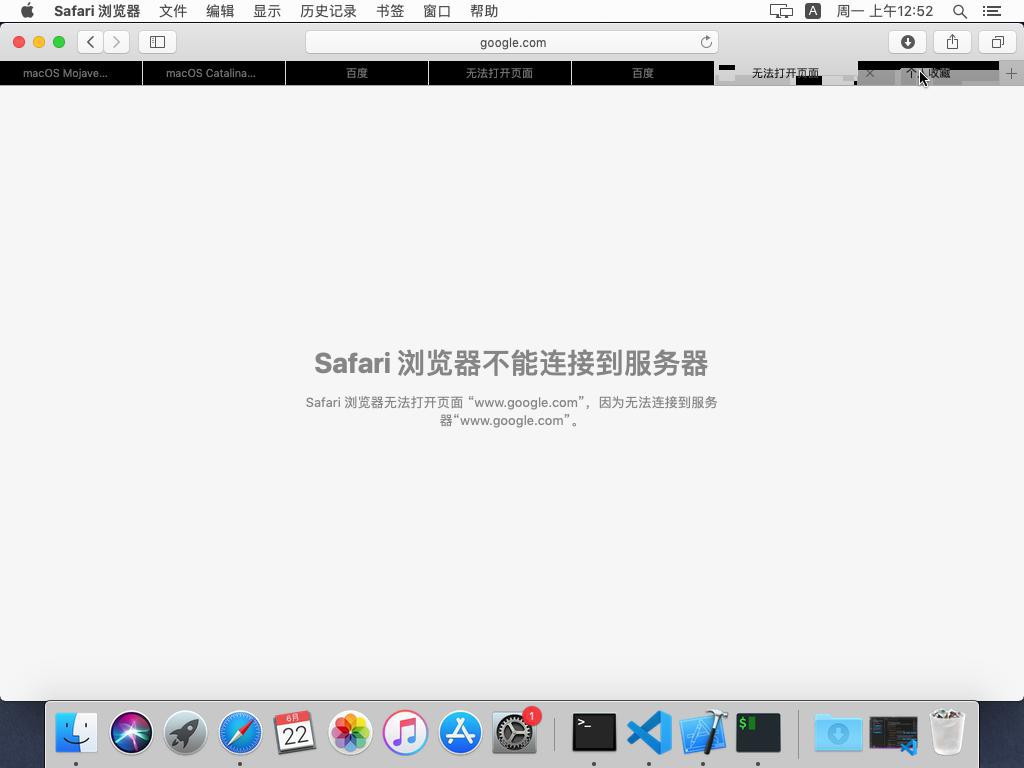1024x768 pixels.
Task: Open the Safari 浏览器 menu
Action: 97,11
